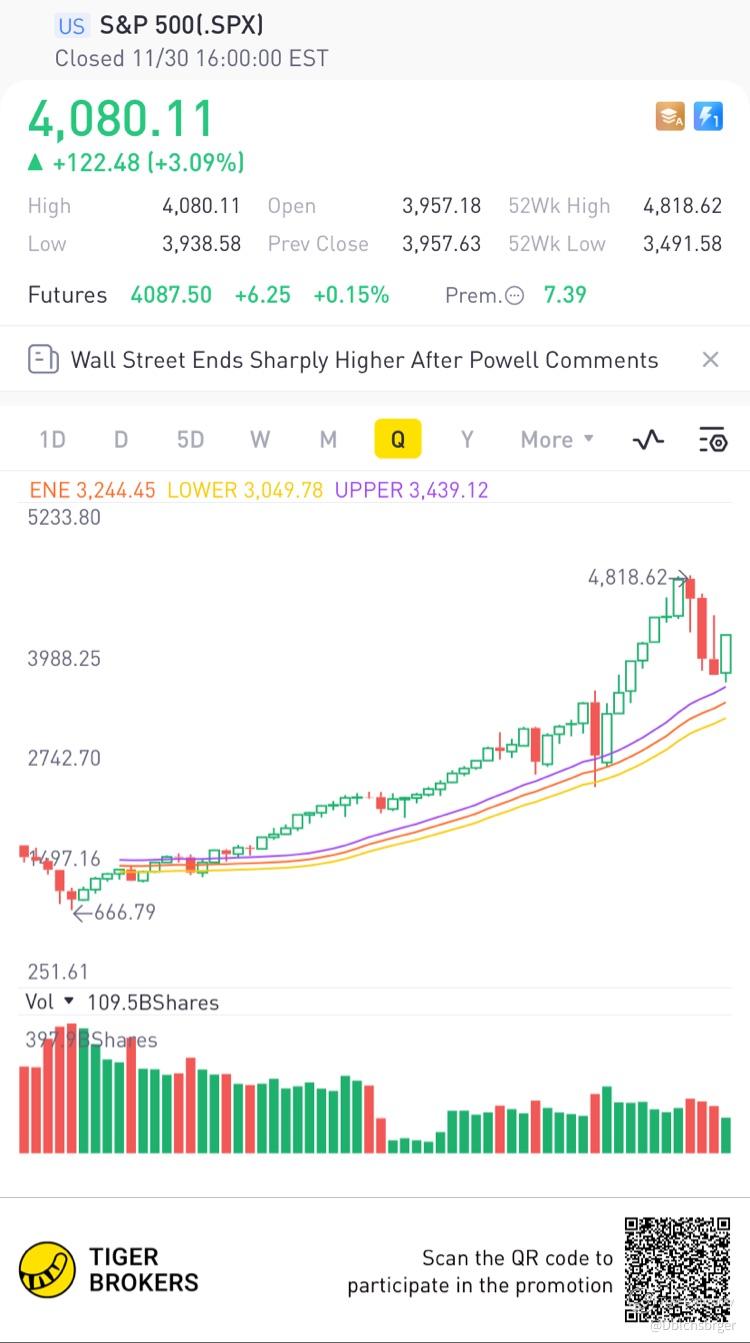This screenshot has height=1343, width=750.
Task: Open chart settings list-gear icon
Action: 712,439
